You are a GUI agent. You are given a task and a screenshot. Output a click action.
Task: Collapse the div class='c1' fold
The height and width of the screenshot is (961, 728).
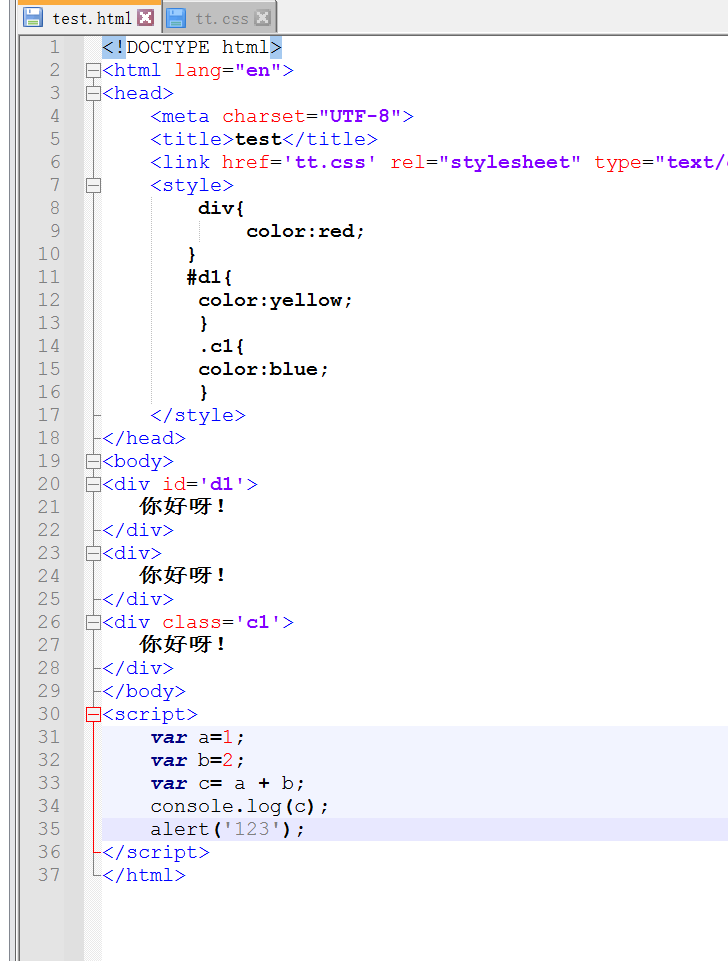[x=93, y=623]
